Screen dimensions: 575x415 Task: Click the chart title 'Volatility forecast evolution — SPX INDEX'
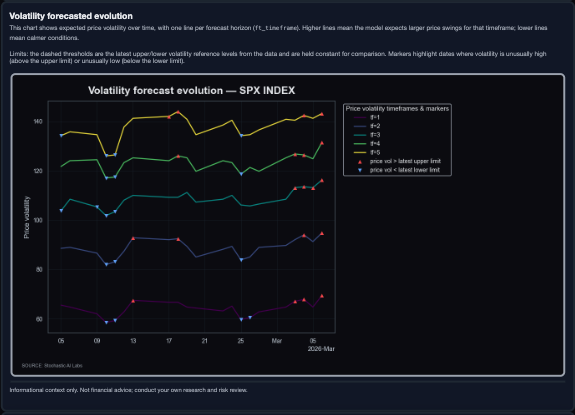click(191, 91)
